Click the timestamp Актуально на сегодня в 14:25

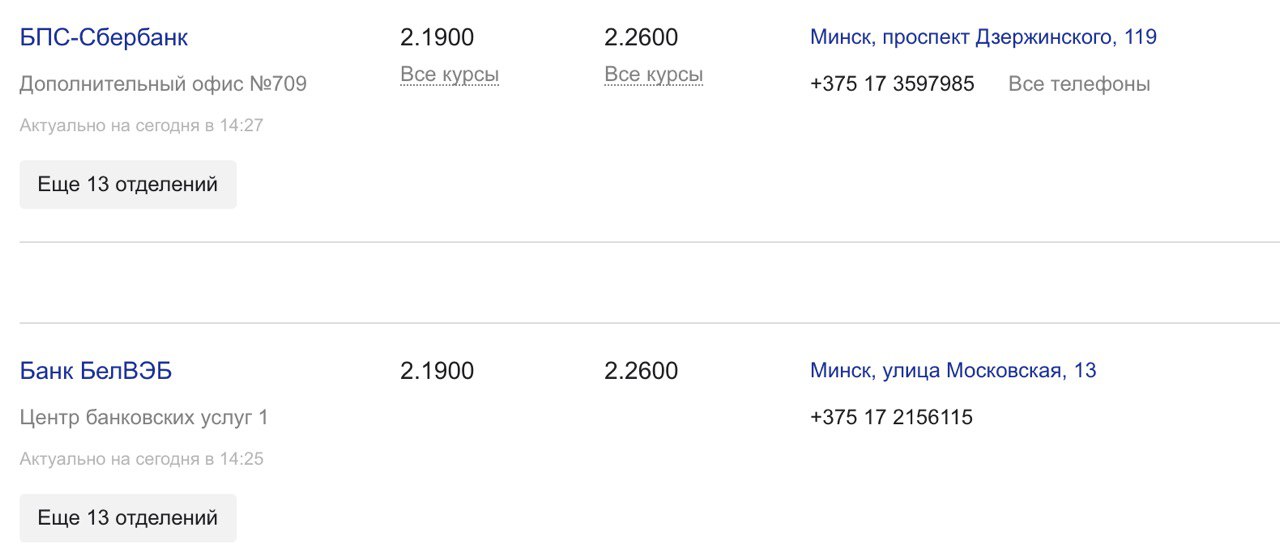(x=141, y=459)
